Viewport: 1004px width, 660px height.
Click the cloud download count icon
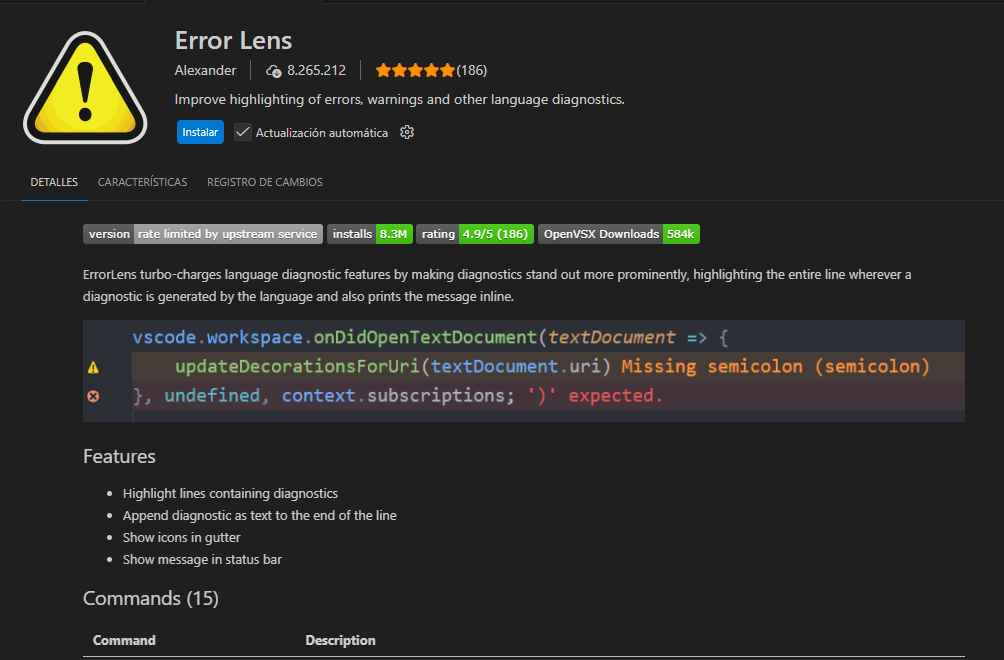[273, 71]
